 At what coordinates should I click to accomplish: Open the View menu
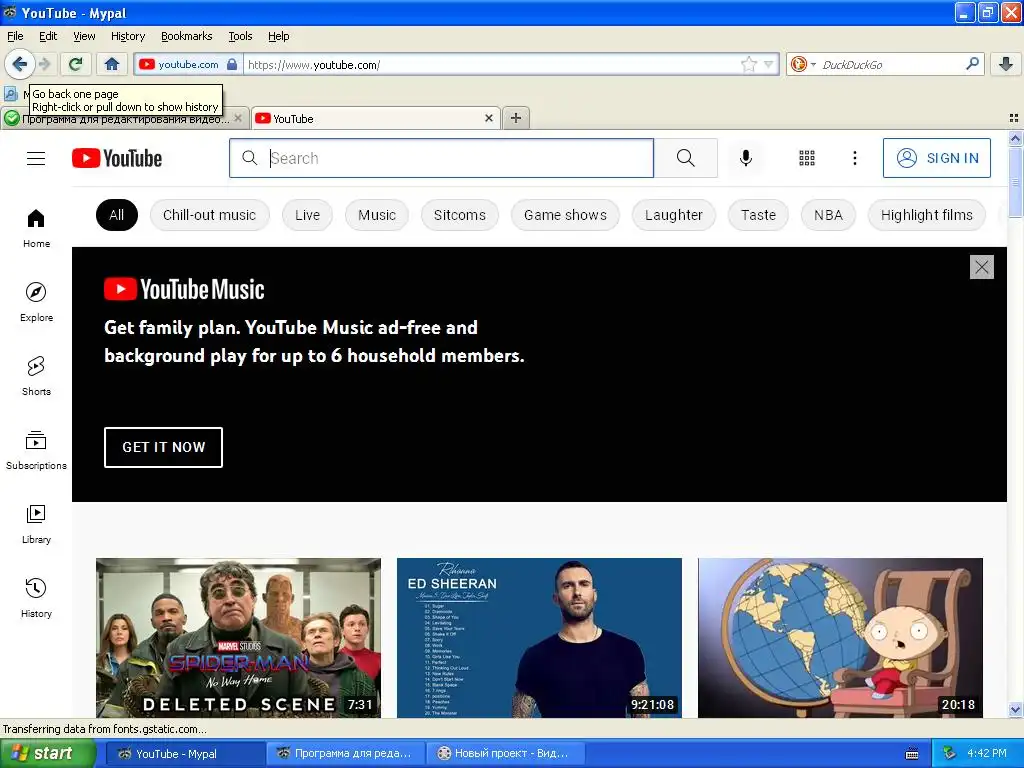(84, 36)
